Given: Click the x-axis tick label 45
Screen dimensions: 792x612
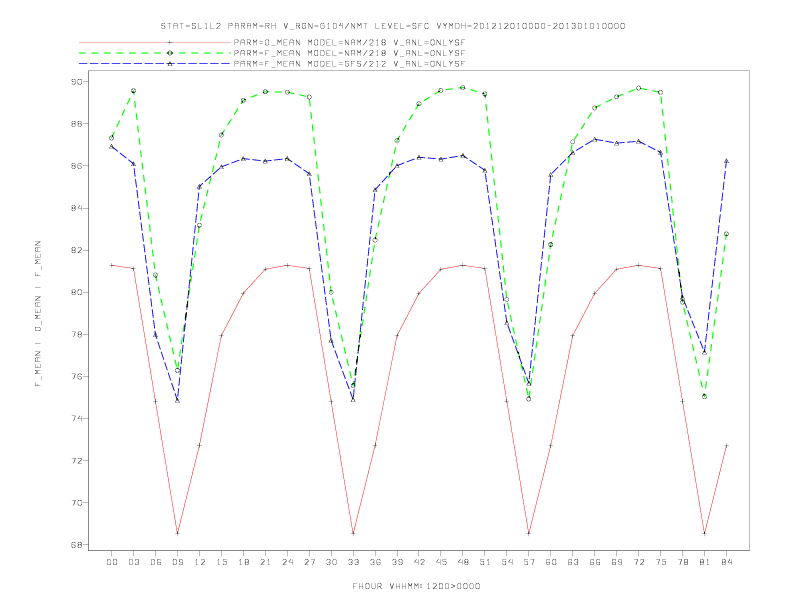Looking at the screenshot, I should click(x=441, y=562).
